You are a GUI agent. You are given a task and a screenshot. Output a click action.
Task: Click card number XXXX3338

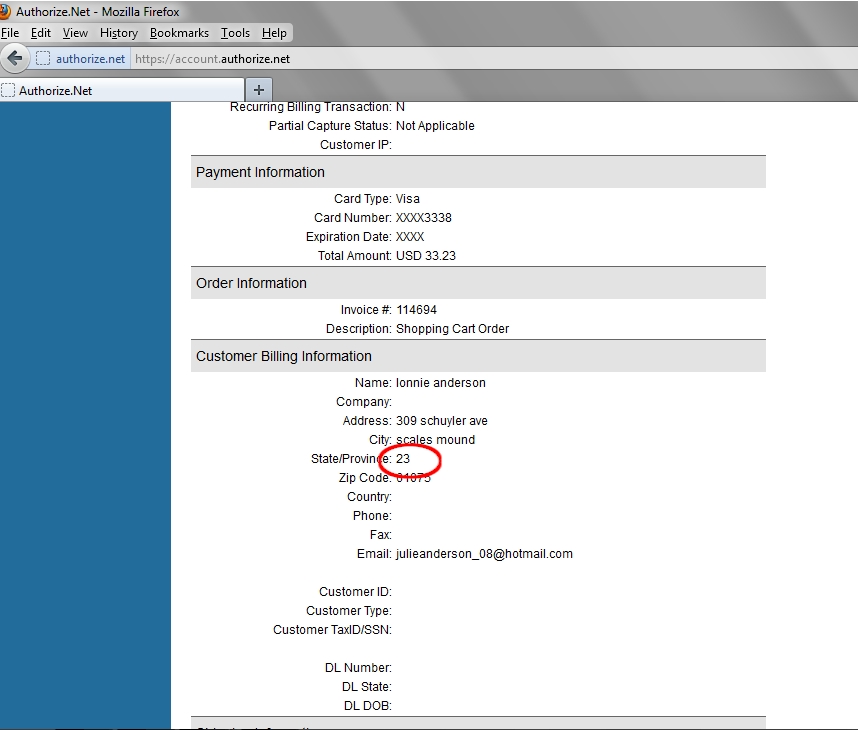(424, 218)
